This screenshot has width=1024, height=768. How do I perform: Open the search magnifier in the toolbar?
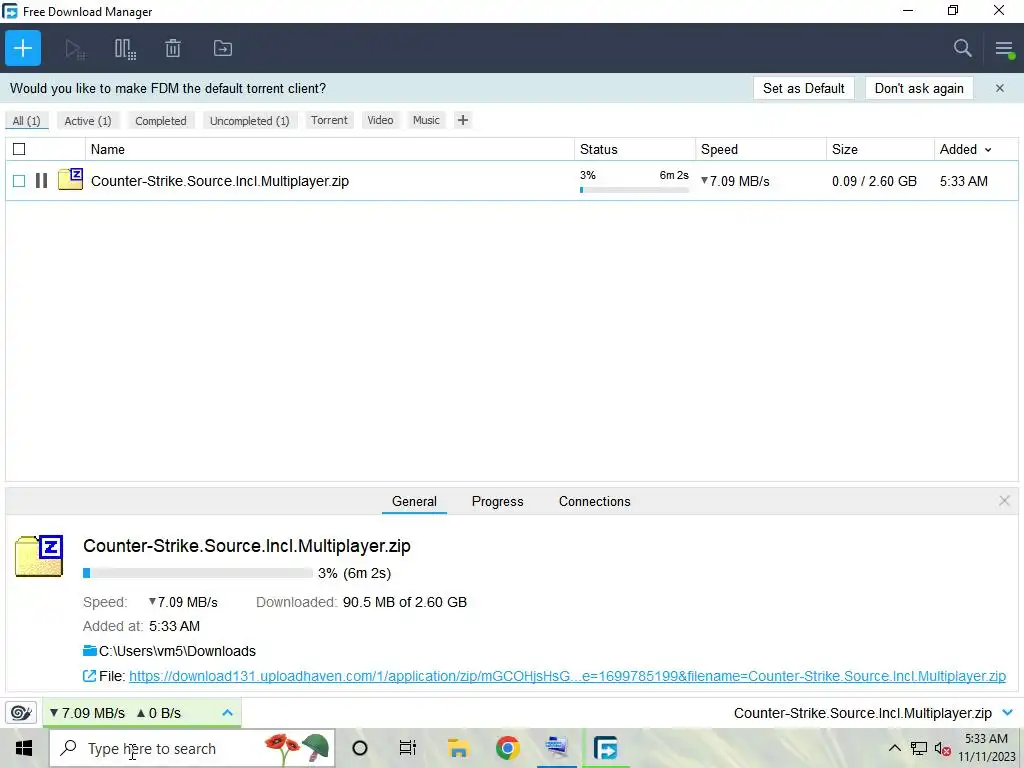point(962,48)
